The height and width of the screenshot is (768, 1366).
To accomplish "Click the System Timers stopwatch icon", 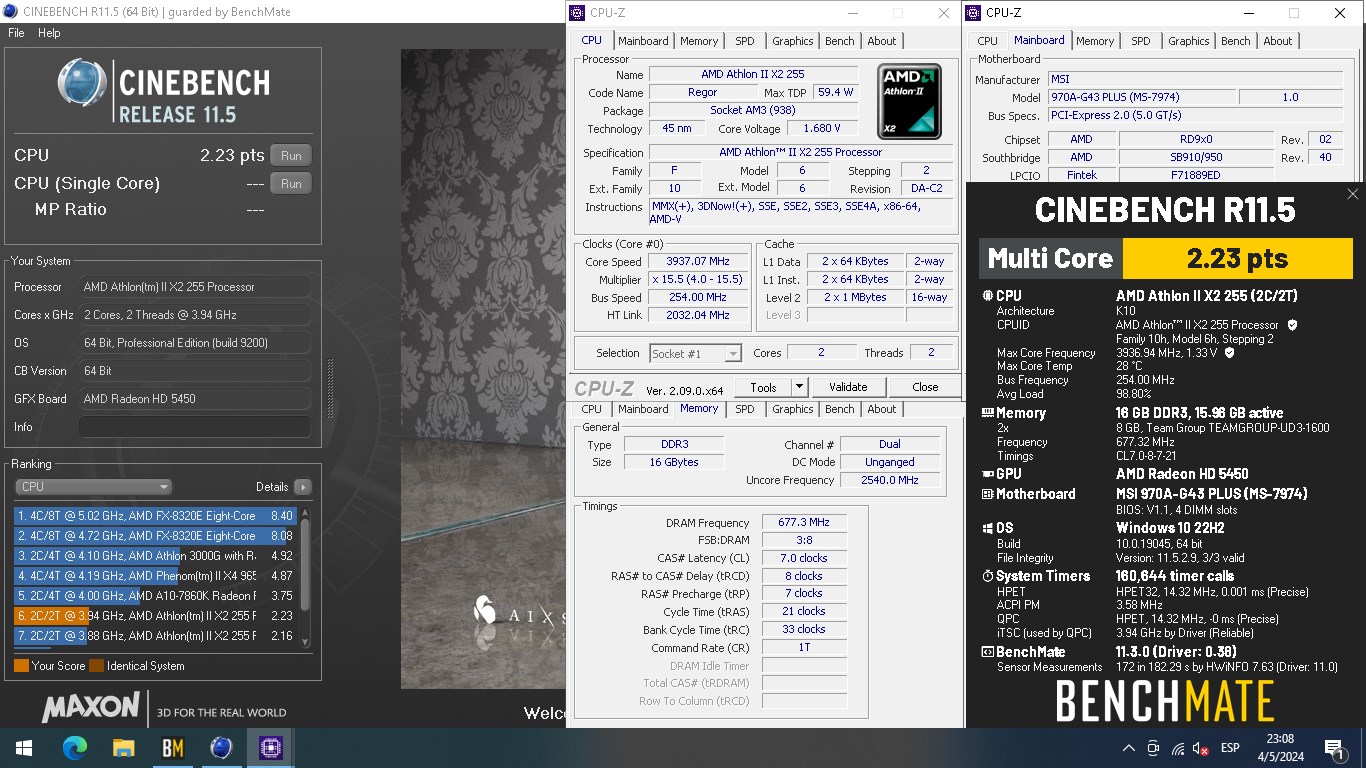I will coord(988,576).
